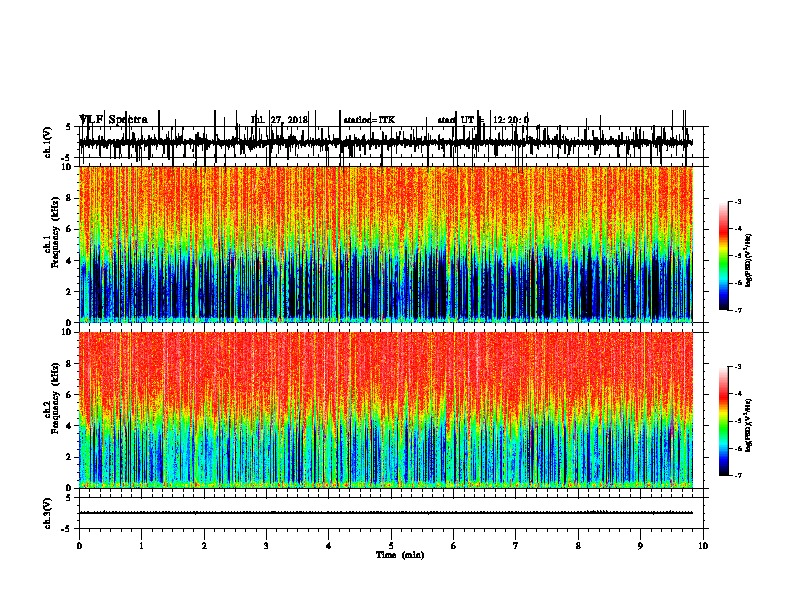Screen dimensions: 792x612
Task: Click the '6' kHz tick of ch.2 spectrogram
Action: coord(69,395)
